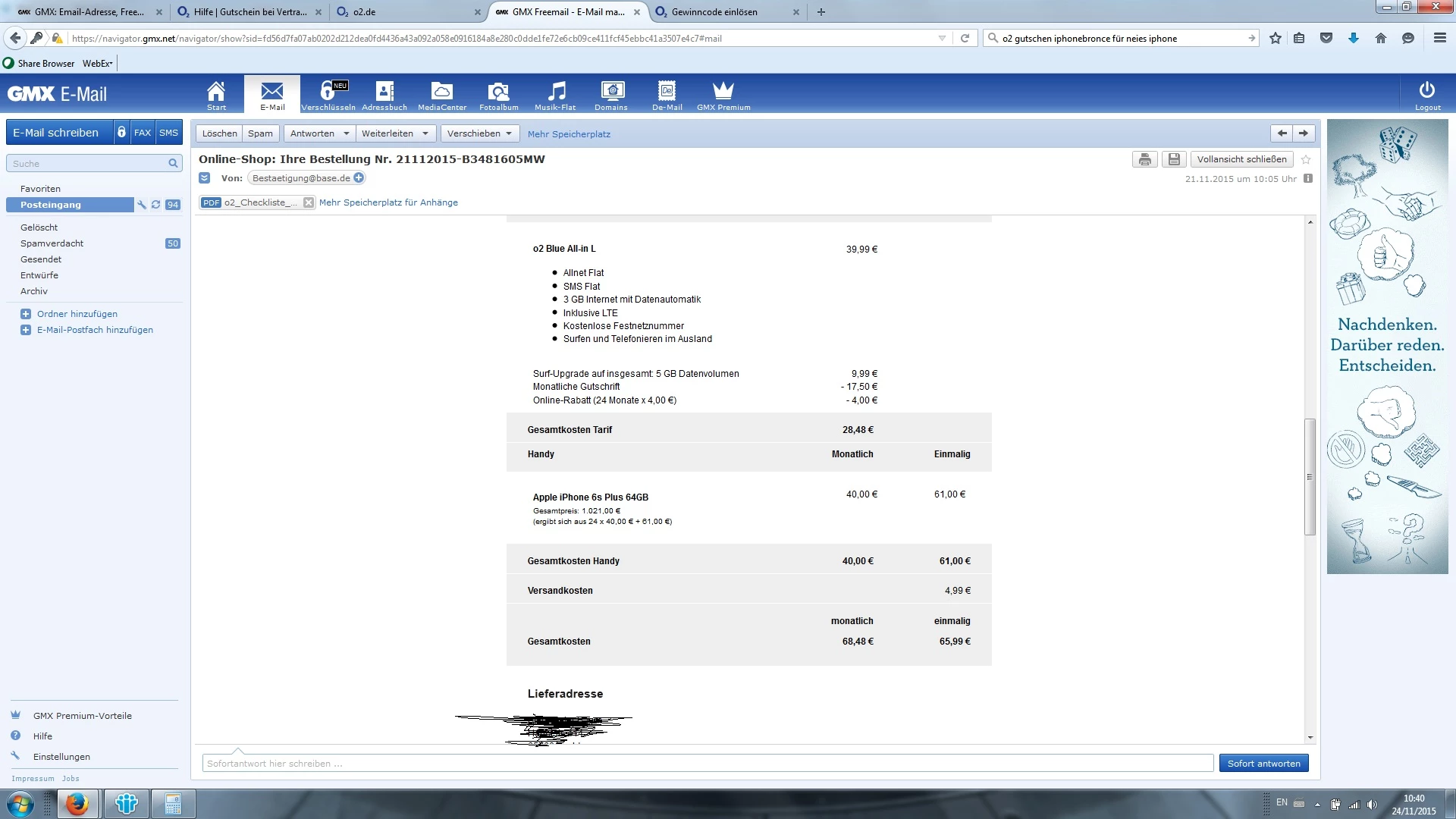
Task: Open Mehr Speicherplatz für Anhänge link
Action: [388, 202]
